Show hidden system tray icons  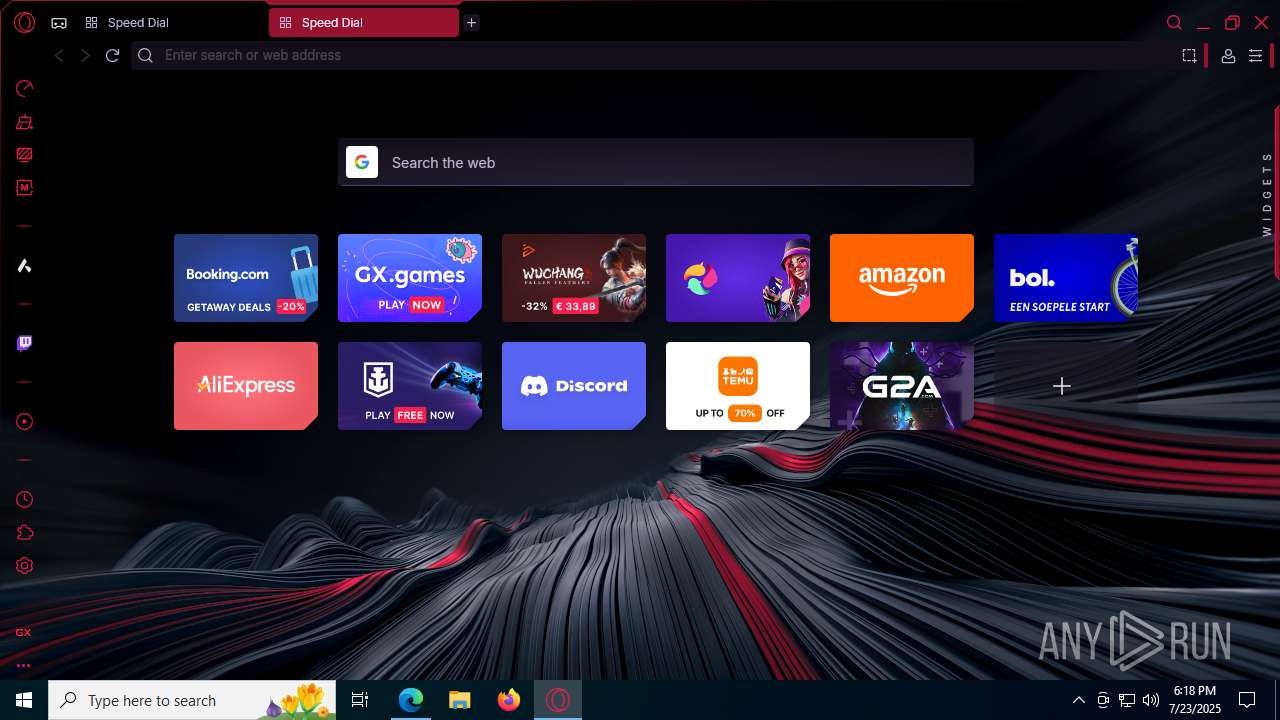coord(1078,700)
